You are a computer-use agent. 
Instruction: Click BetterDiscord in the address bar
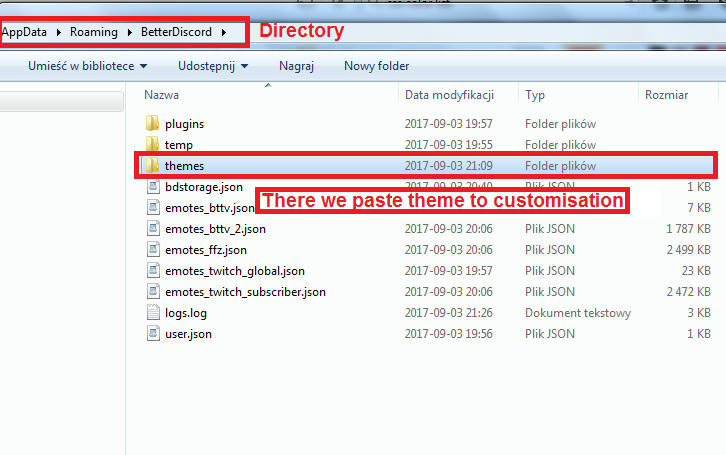click(x=176, y=32)
